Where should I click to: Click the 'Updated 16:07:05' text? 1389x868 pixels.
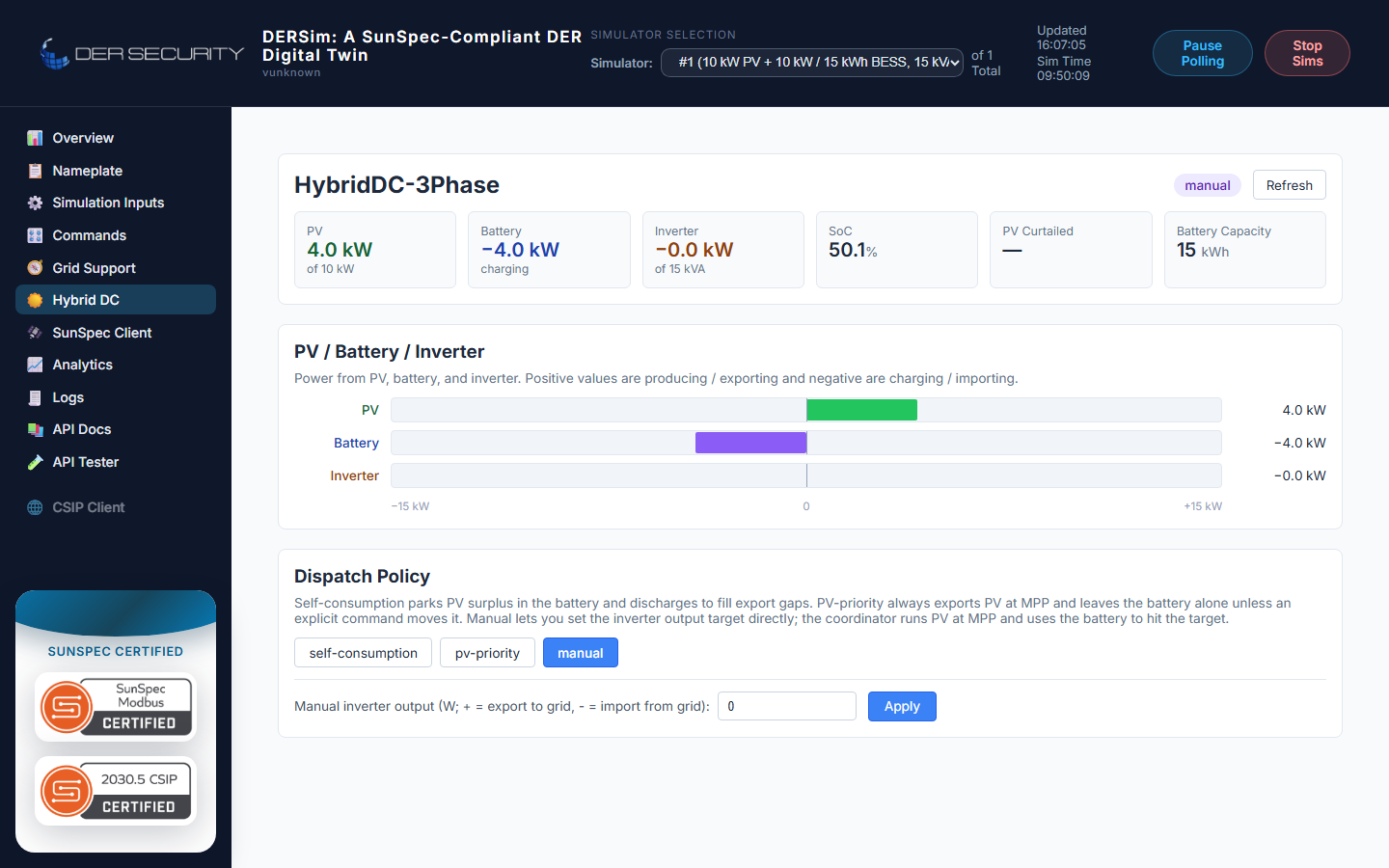pos(1062,38)
